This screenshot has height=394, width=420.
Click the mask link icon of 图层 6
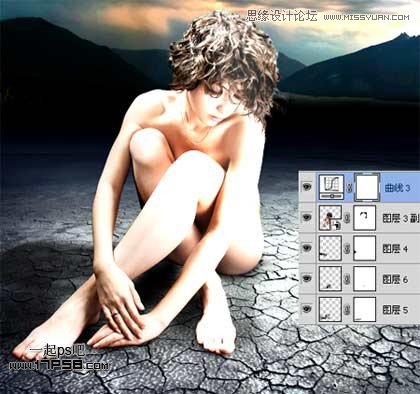point(347,279)
